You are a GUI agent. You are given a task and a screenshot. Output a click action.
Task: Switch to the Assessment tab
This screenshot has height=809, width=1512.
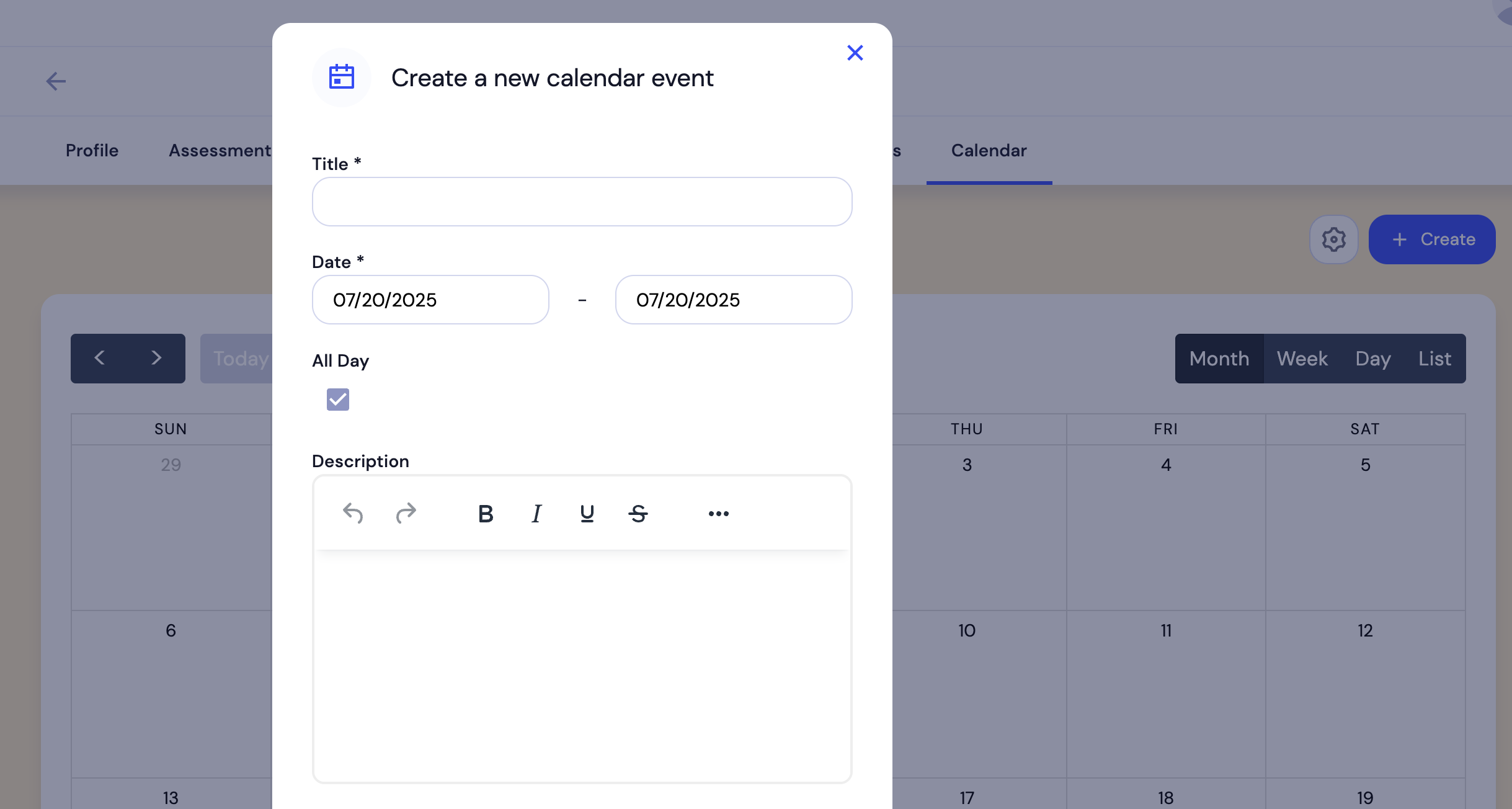coord(220,151)
